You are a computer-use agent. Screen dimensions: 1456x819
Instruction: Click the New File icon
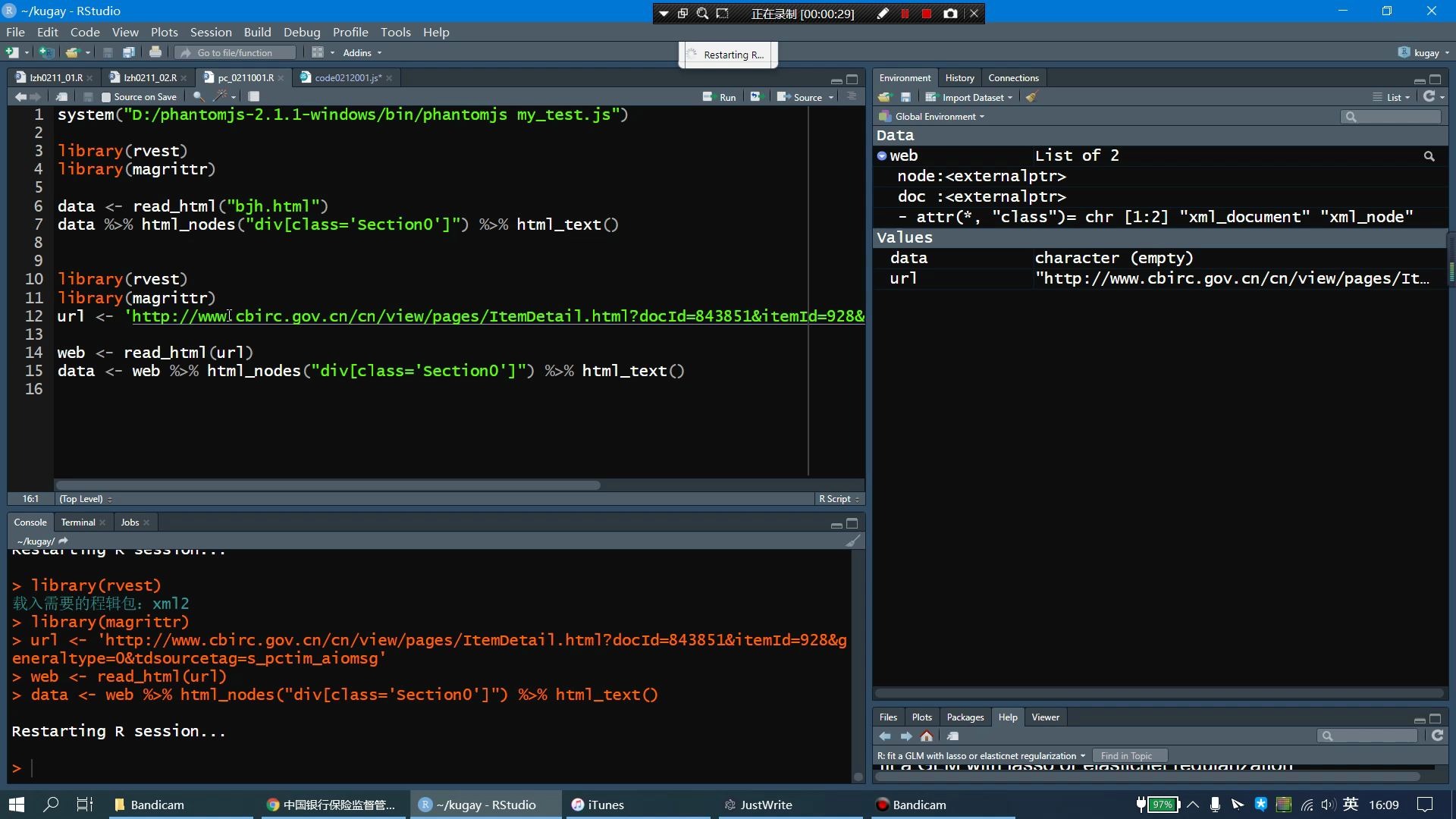click(12, 52)
